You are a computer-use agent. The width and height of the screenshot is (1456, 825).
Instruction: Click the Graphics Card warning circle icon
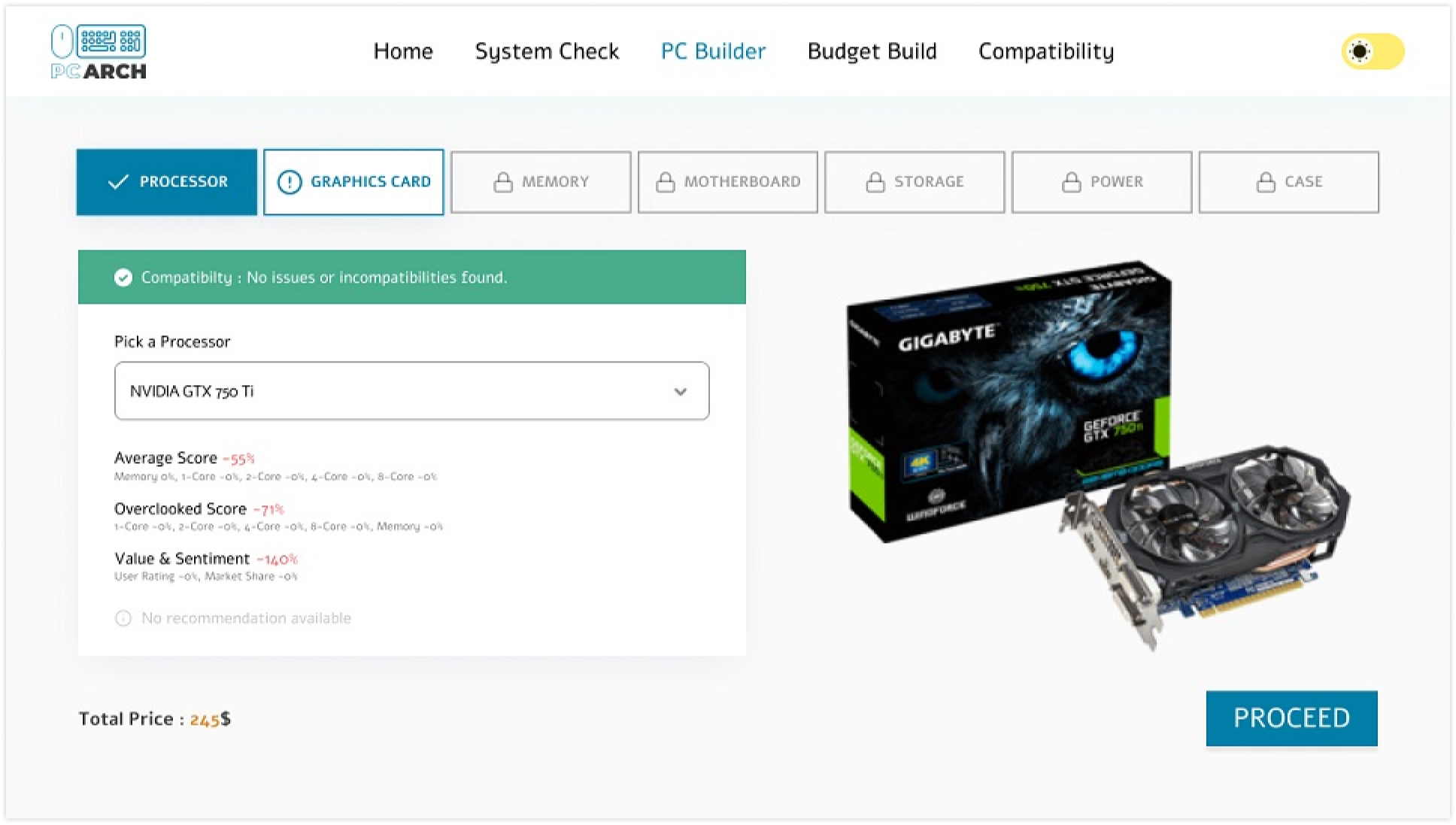point(290,182)
